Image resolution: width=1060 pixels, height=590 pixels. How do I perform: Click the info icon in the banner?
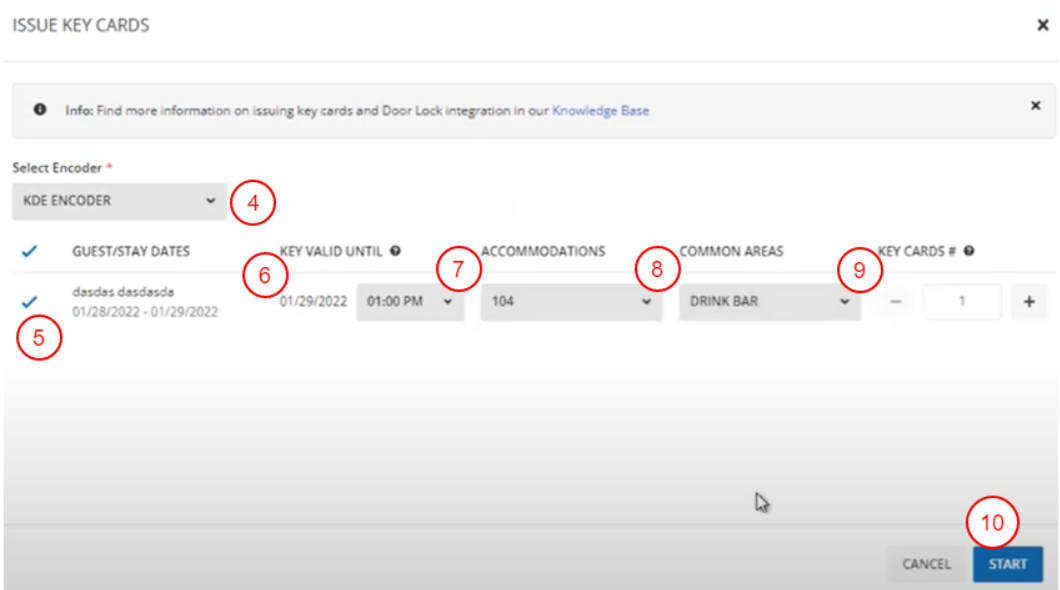tap(40, 111)
